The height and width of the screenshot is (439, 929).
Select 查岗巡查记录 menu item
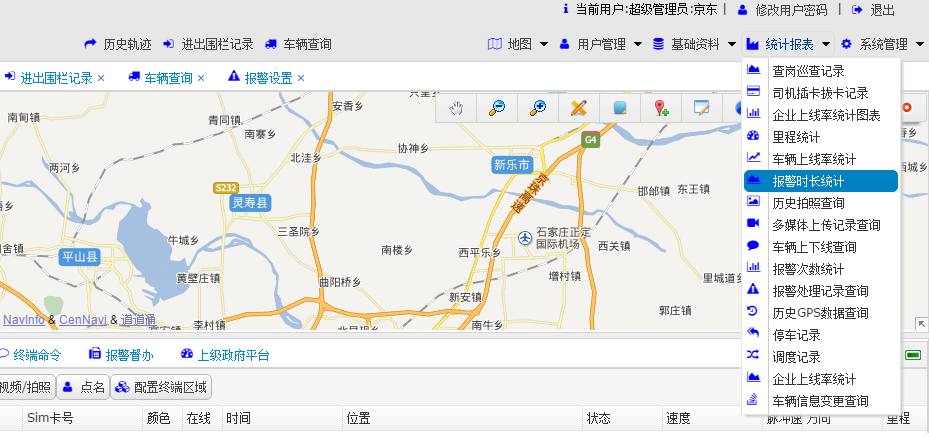[821, 71]
